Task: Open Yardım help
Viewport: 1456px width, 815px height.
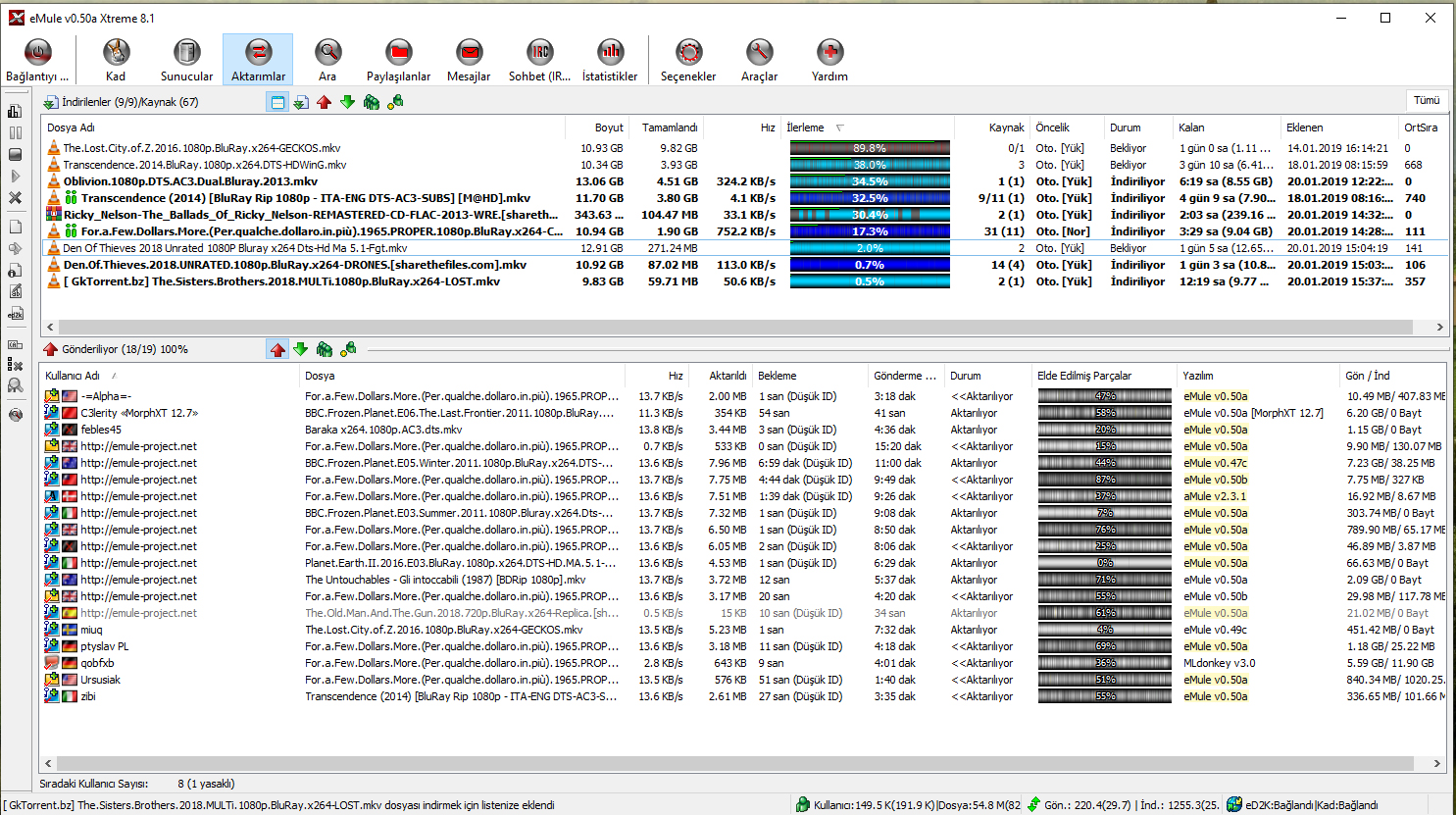Action: (x=829, y=59)
